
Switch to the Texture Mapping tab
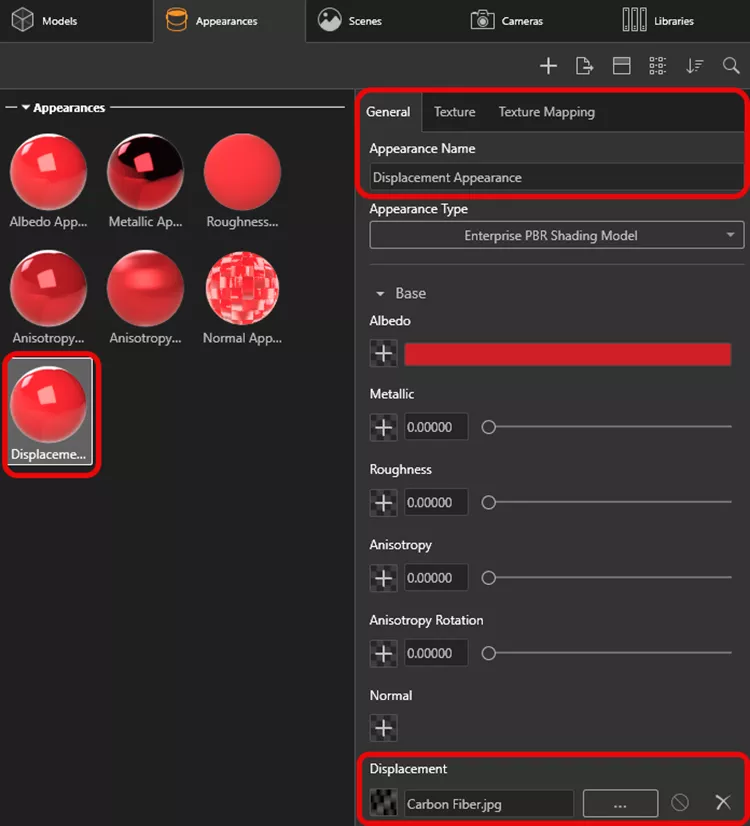click(x=546, y=112)
